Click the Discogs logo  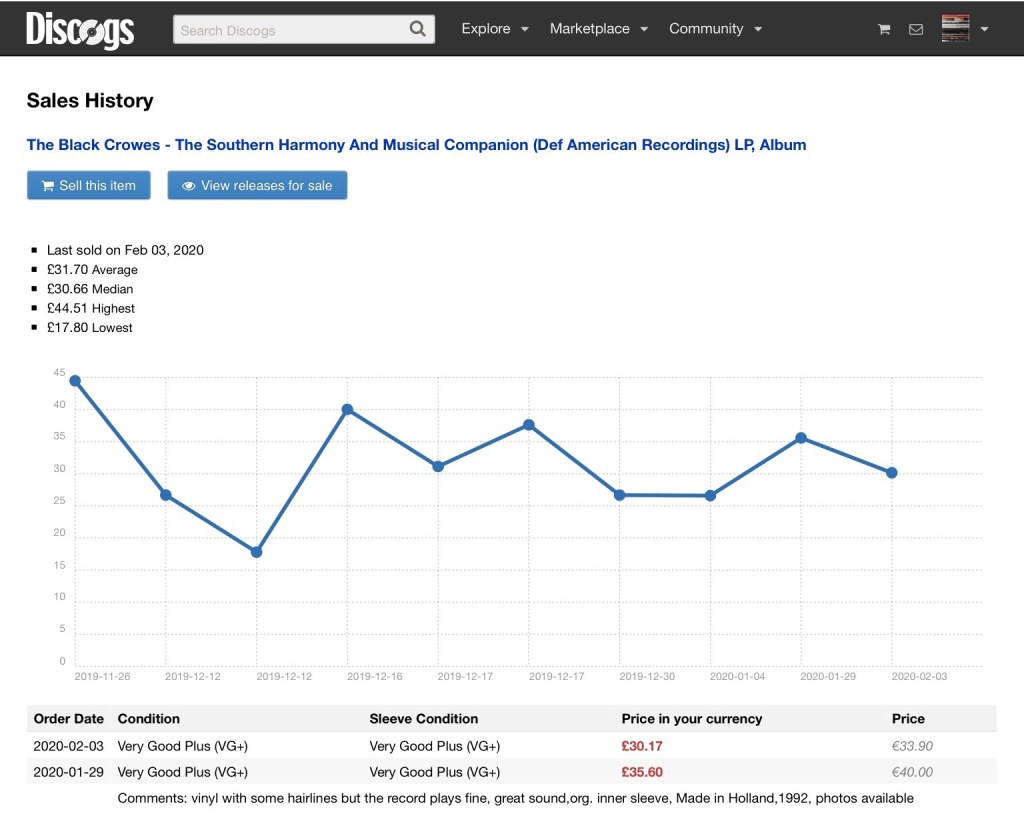coord(80,29)
